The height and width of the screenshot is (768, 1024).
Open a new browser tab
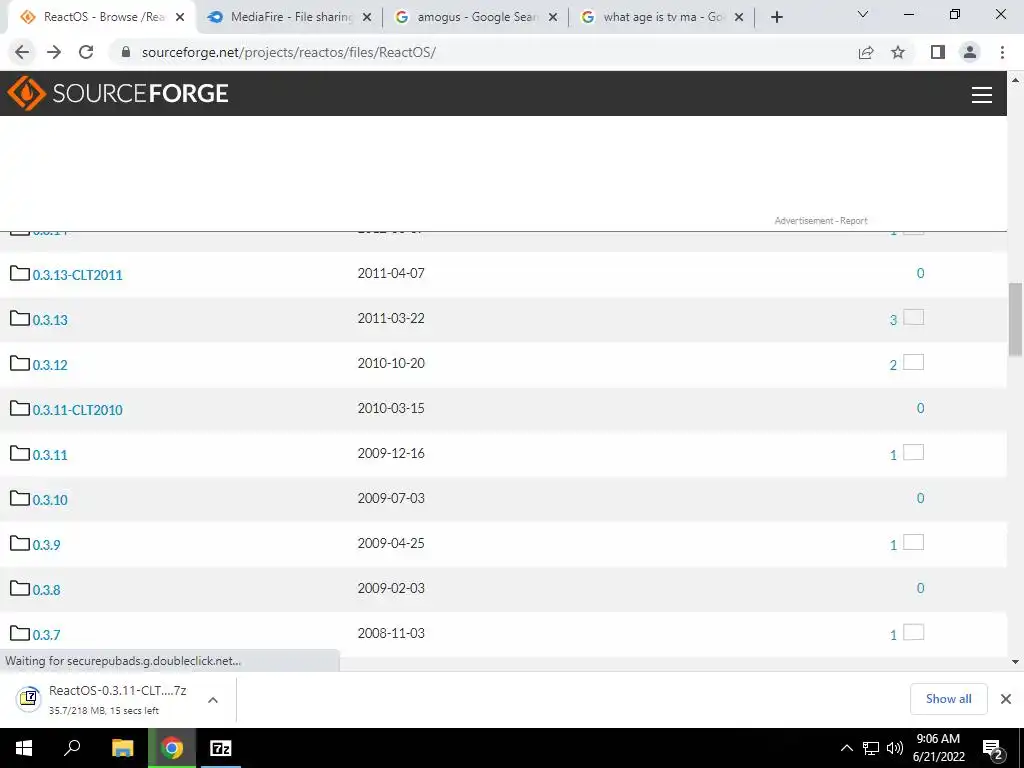pos(776,18)
